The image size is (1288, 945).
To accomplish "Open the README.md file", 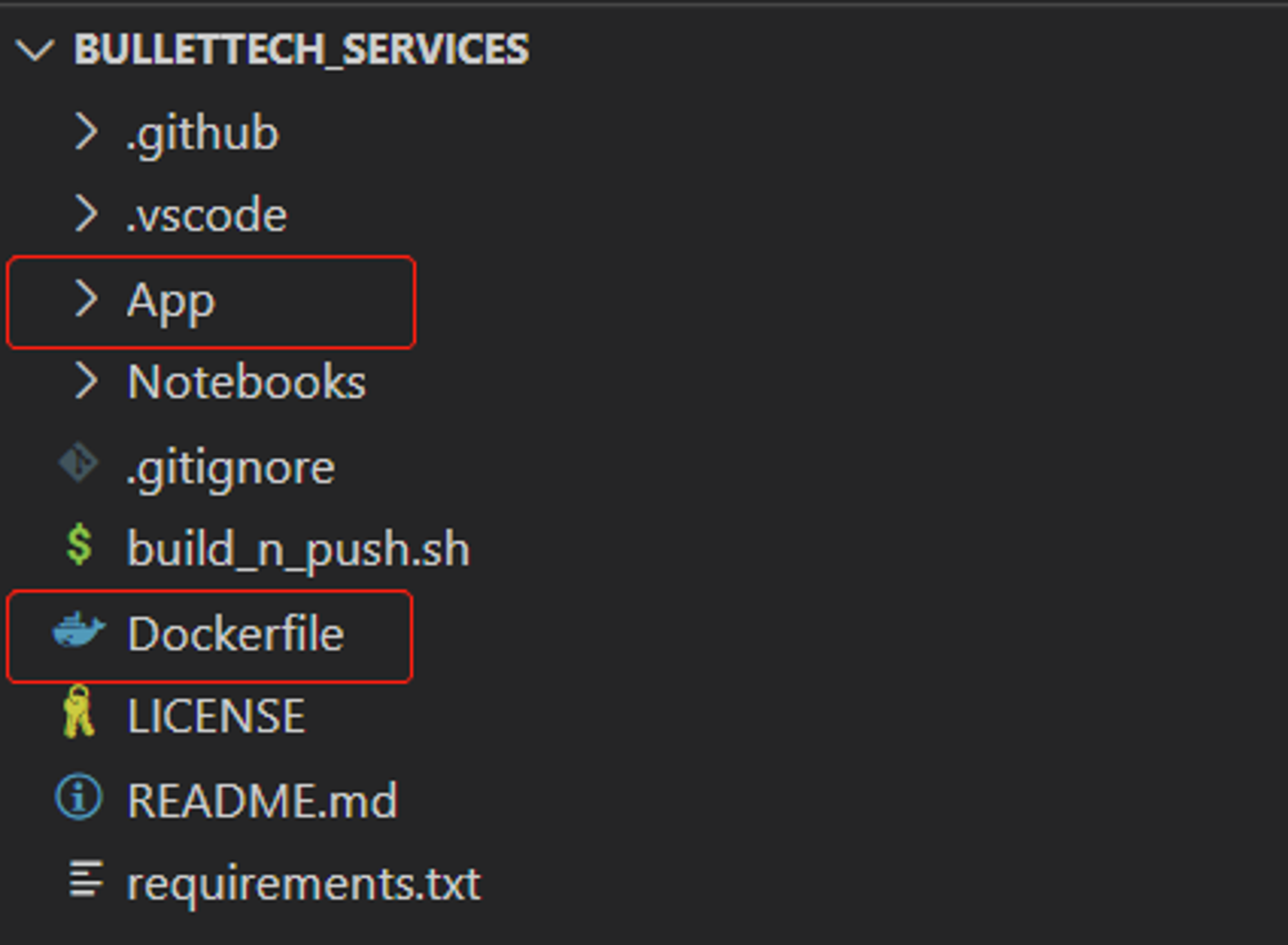I will pos(262,801).
